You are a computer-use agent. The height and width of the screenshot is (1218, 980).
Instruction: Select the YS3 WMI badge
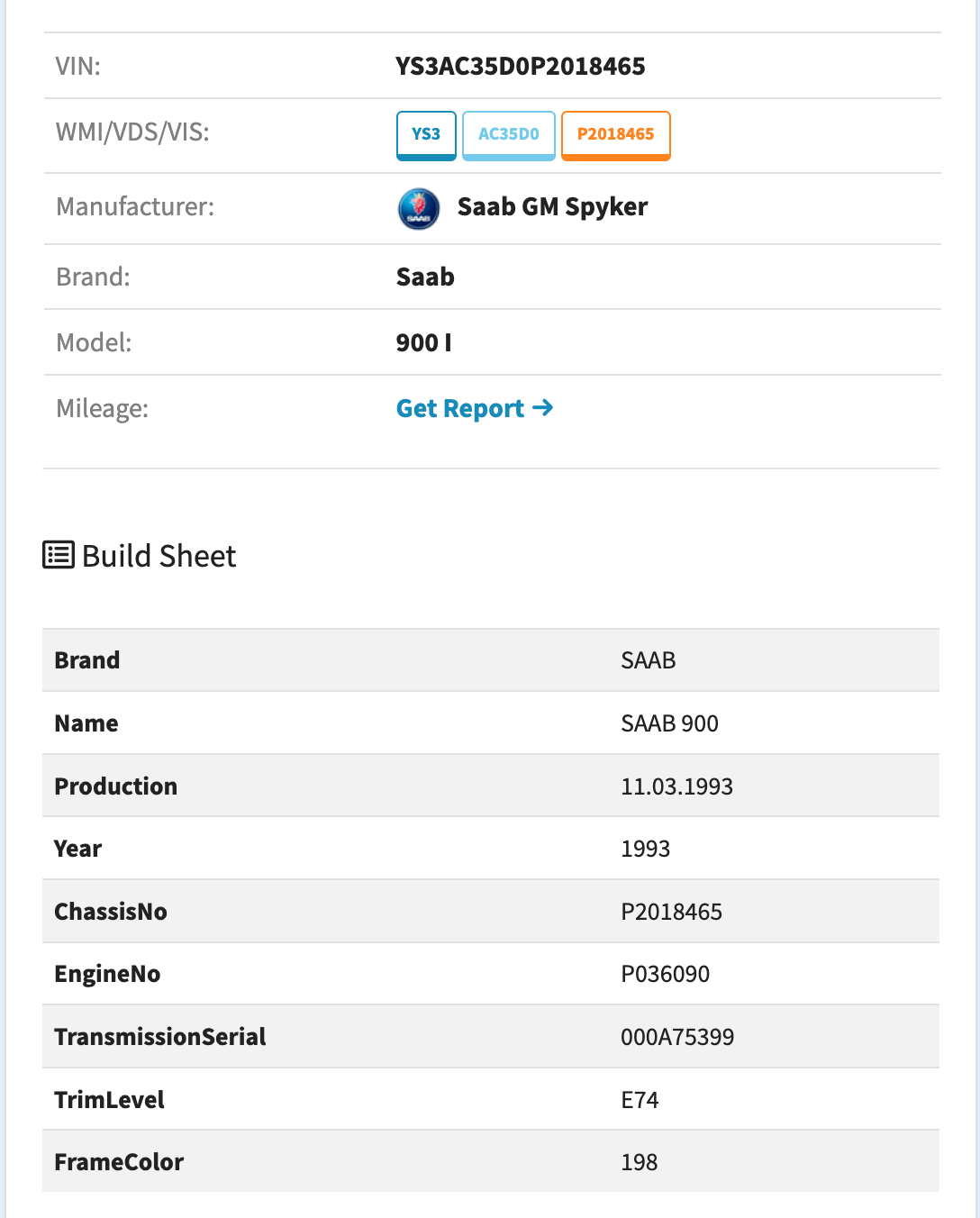click(426, 135)
